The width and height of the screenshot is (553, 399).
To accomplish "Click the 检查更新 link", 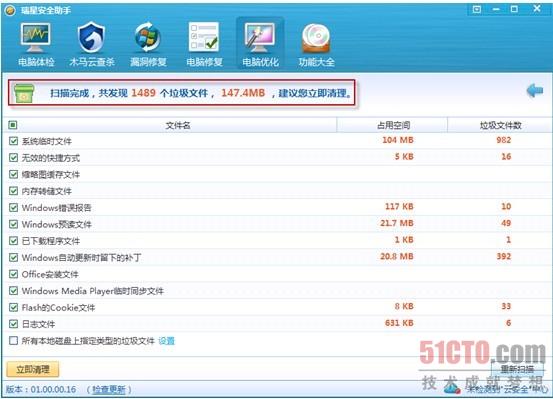I will (109, 389).
